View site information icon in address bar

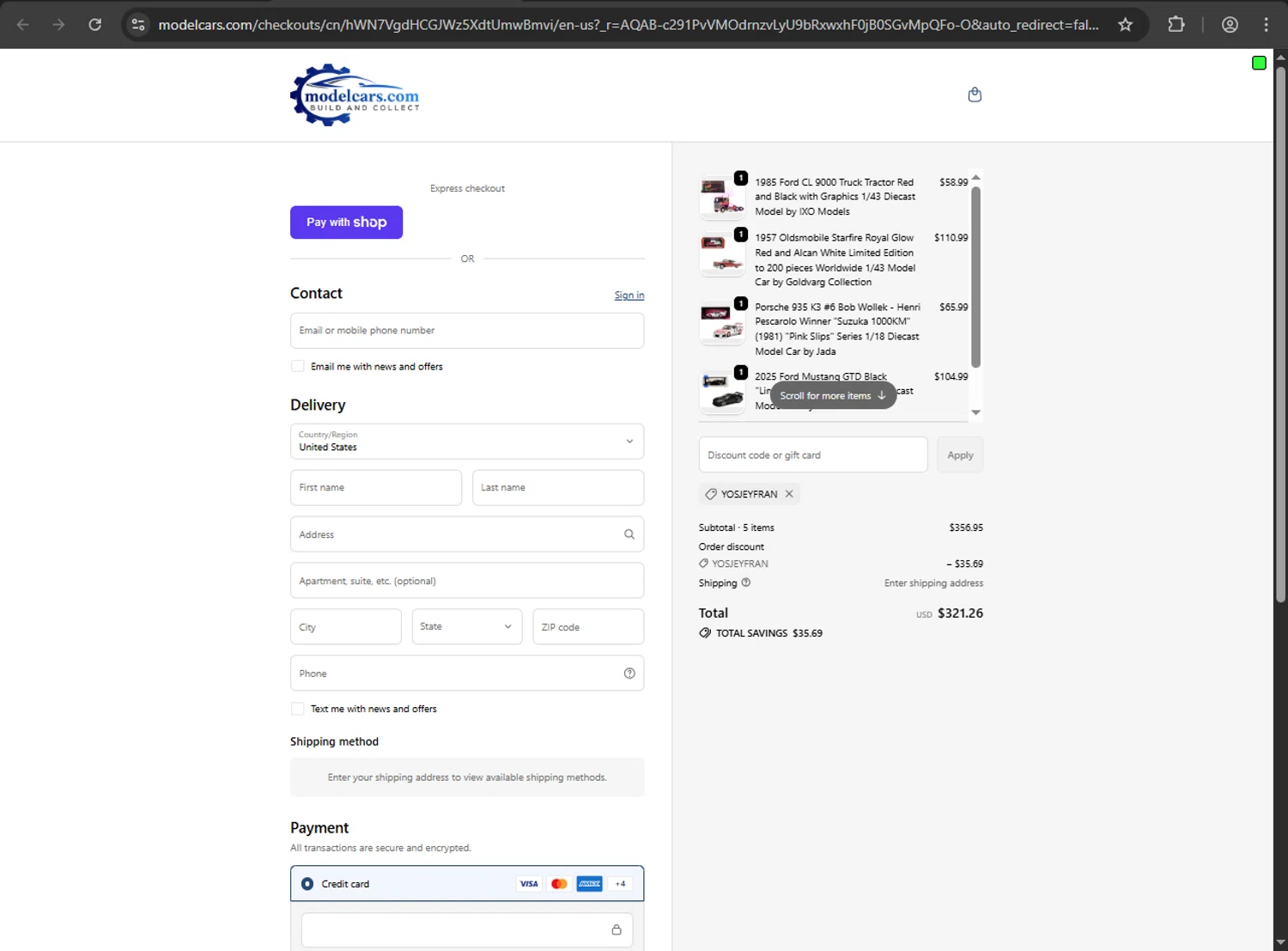[x=138, y=25]
